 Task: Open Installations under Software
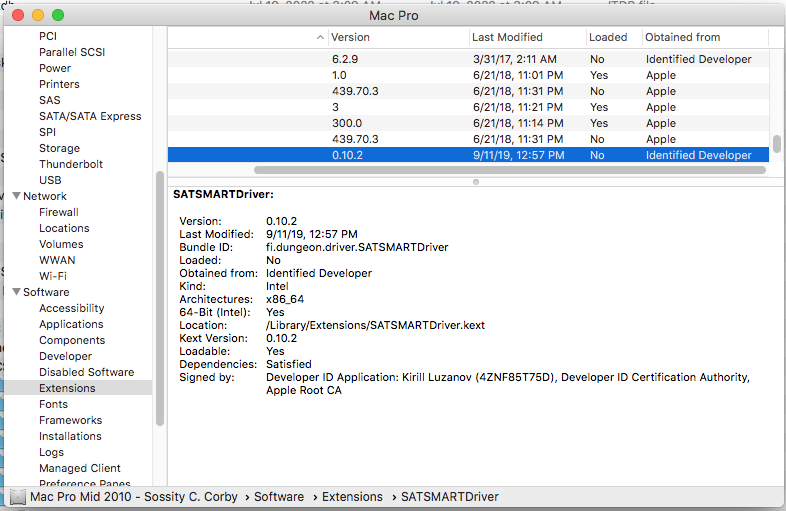(70, 436)
